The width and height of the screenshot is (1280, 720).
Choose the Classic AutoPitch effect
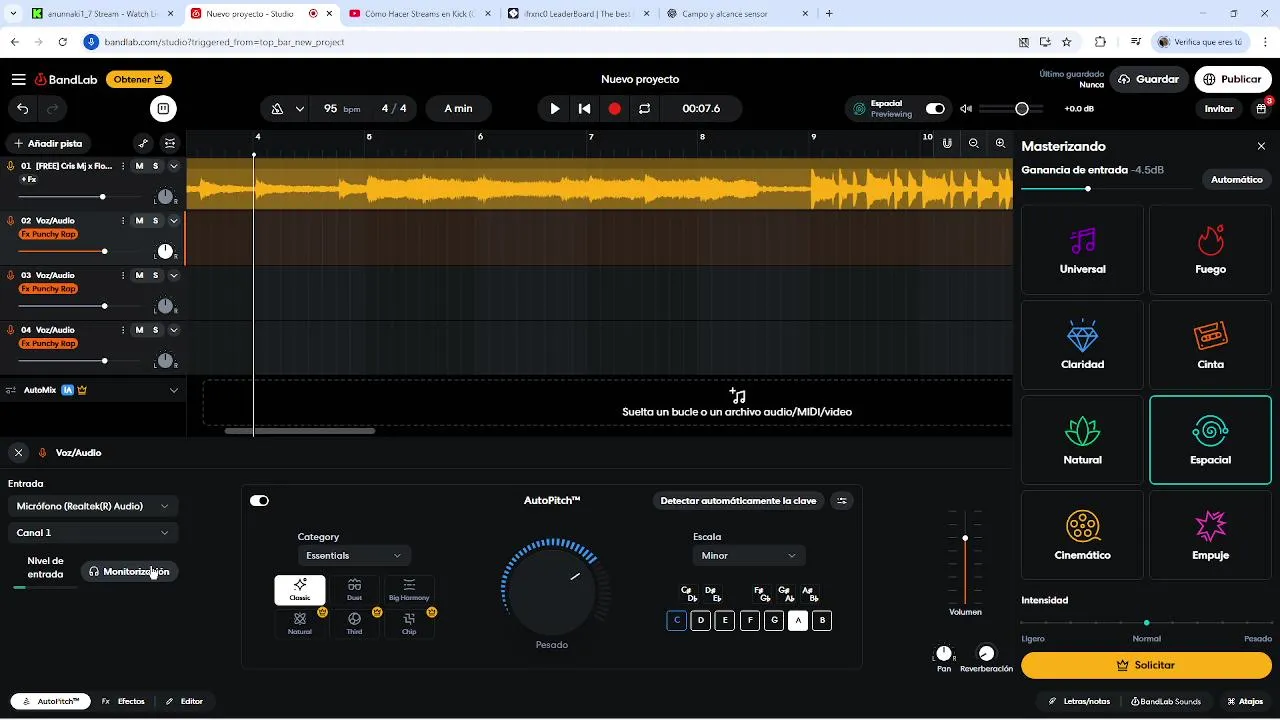(x=300, y=590)
